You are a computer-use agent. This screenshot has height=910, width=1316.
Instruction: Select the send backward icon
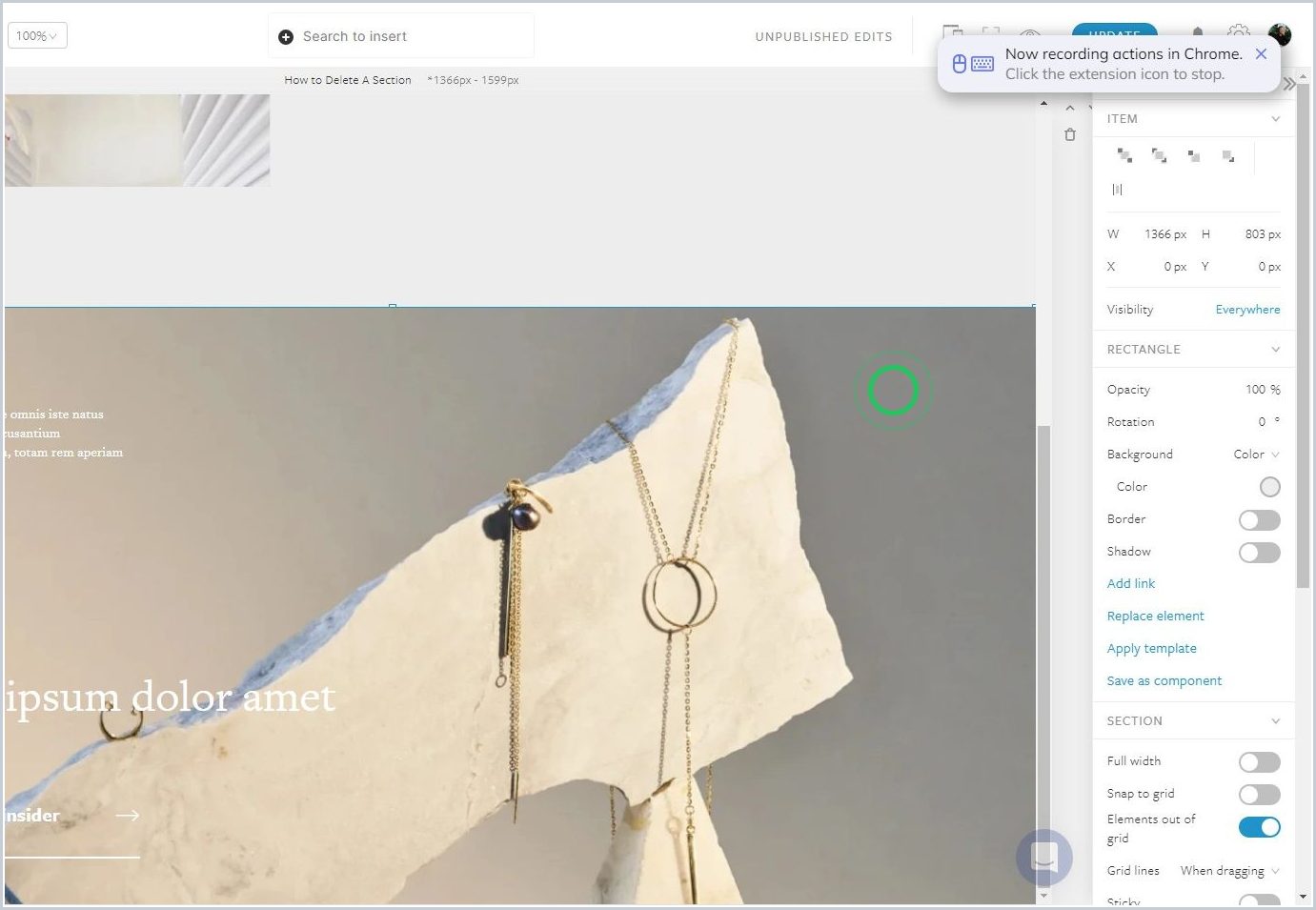(x=1194, y=155)
